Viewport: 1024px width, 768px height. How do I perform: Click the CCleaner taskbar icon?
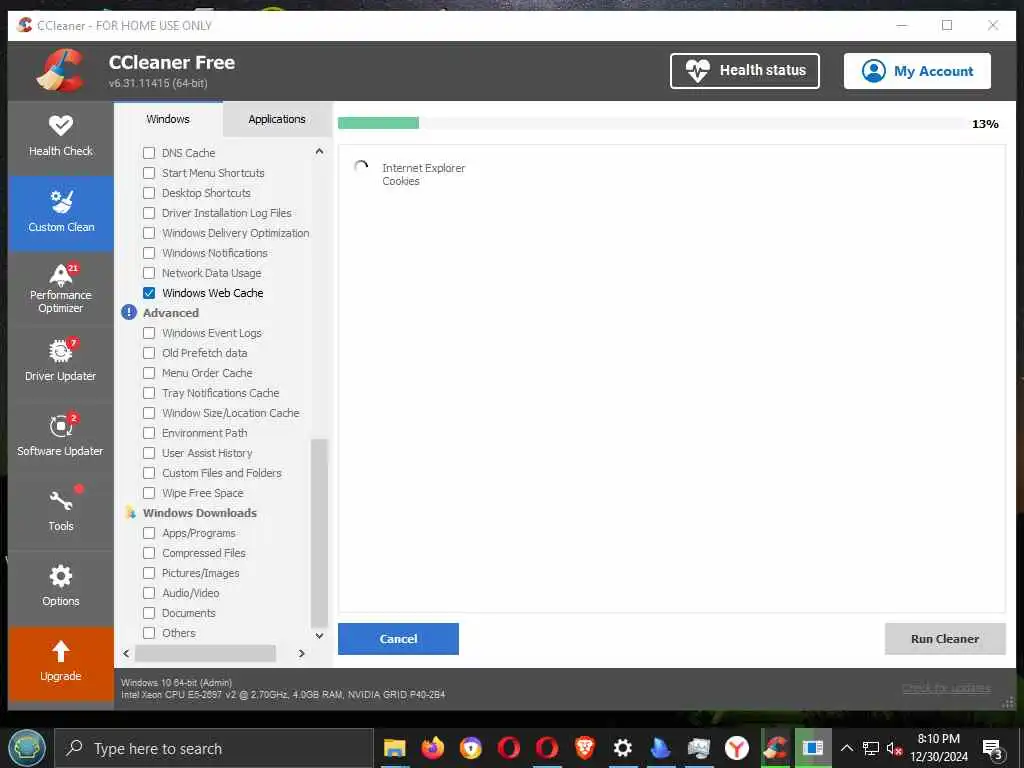pos(775,748)
